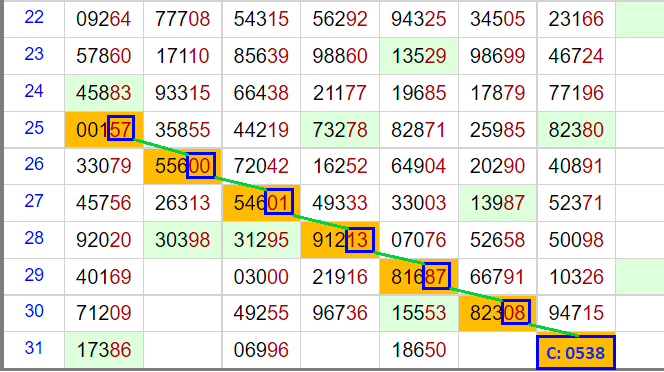Select green cell 17386

pos(104,350)
